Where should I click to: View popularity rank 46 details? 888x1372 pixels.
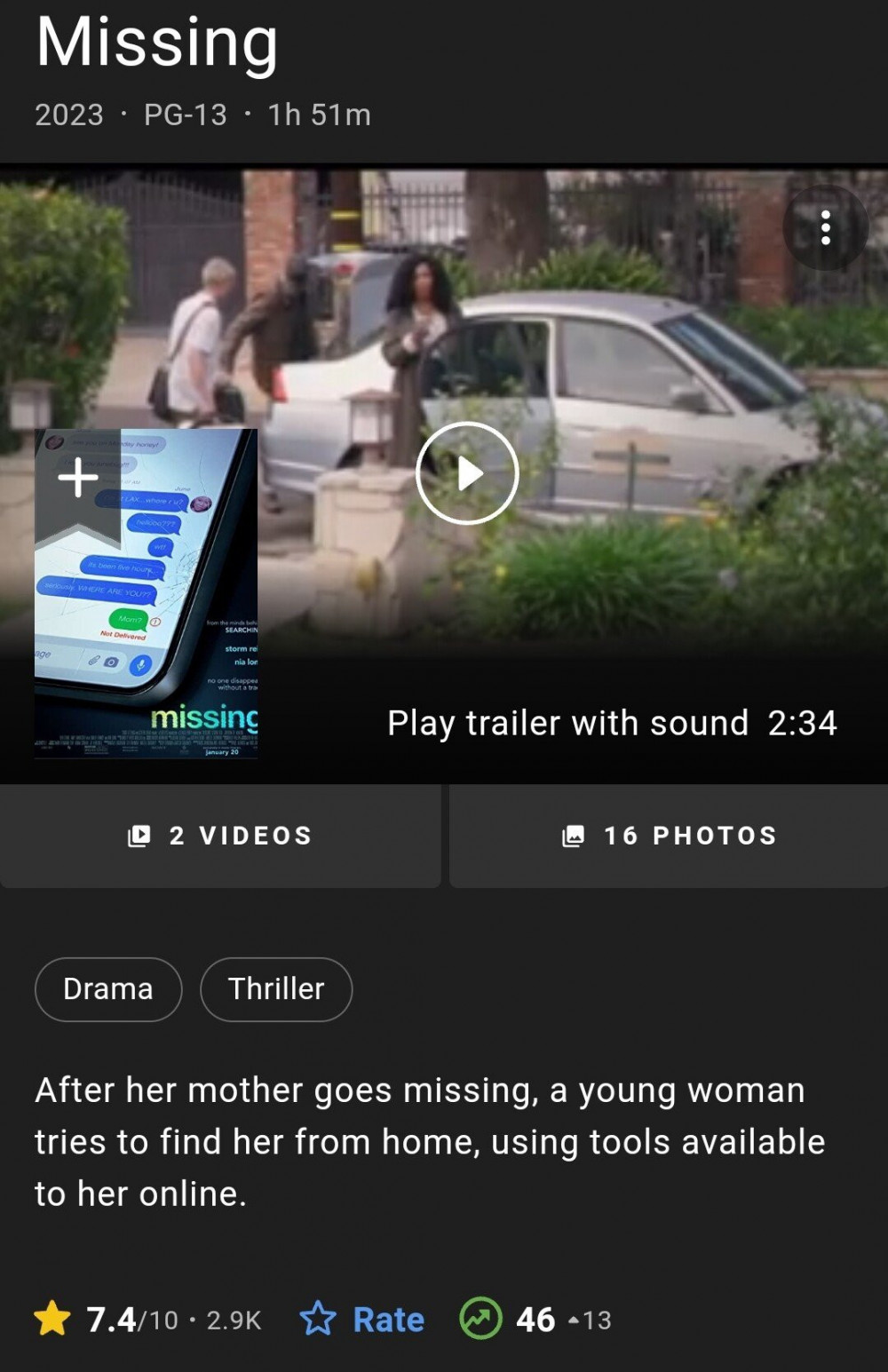pyautogui.click(x=535, y=1320)
